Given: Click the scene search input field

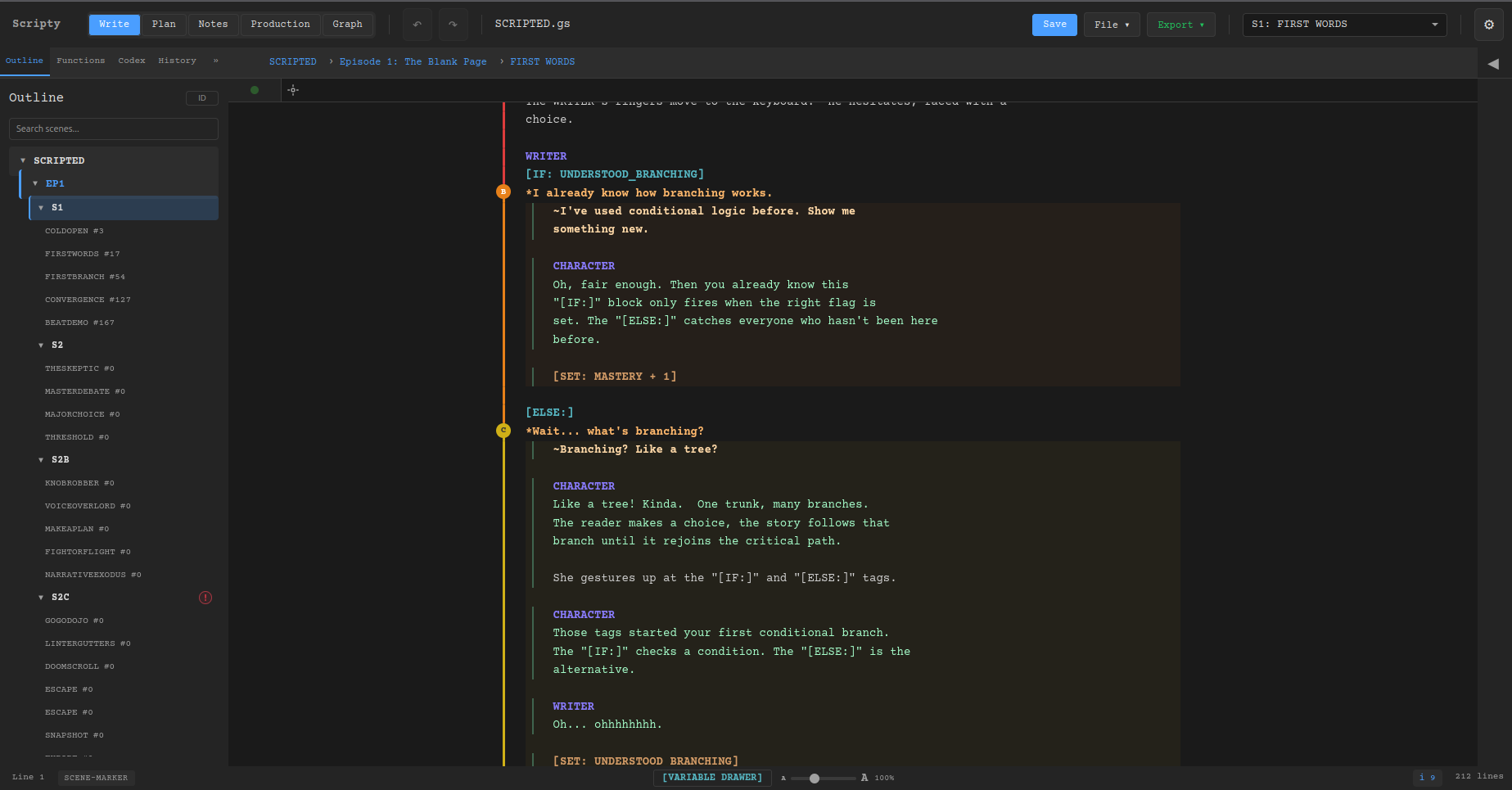Looking at the screenshot, I should tap(113, 129).
